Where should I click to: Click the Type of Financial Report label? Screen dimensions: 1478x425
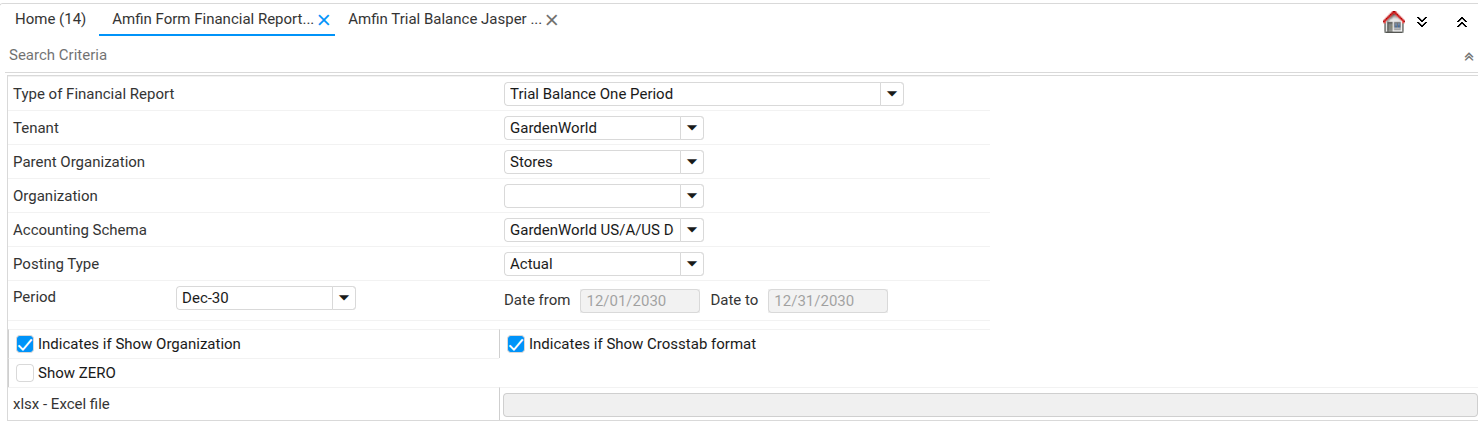[x=94, y=94]
